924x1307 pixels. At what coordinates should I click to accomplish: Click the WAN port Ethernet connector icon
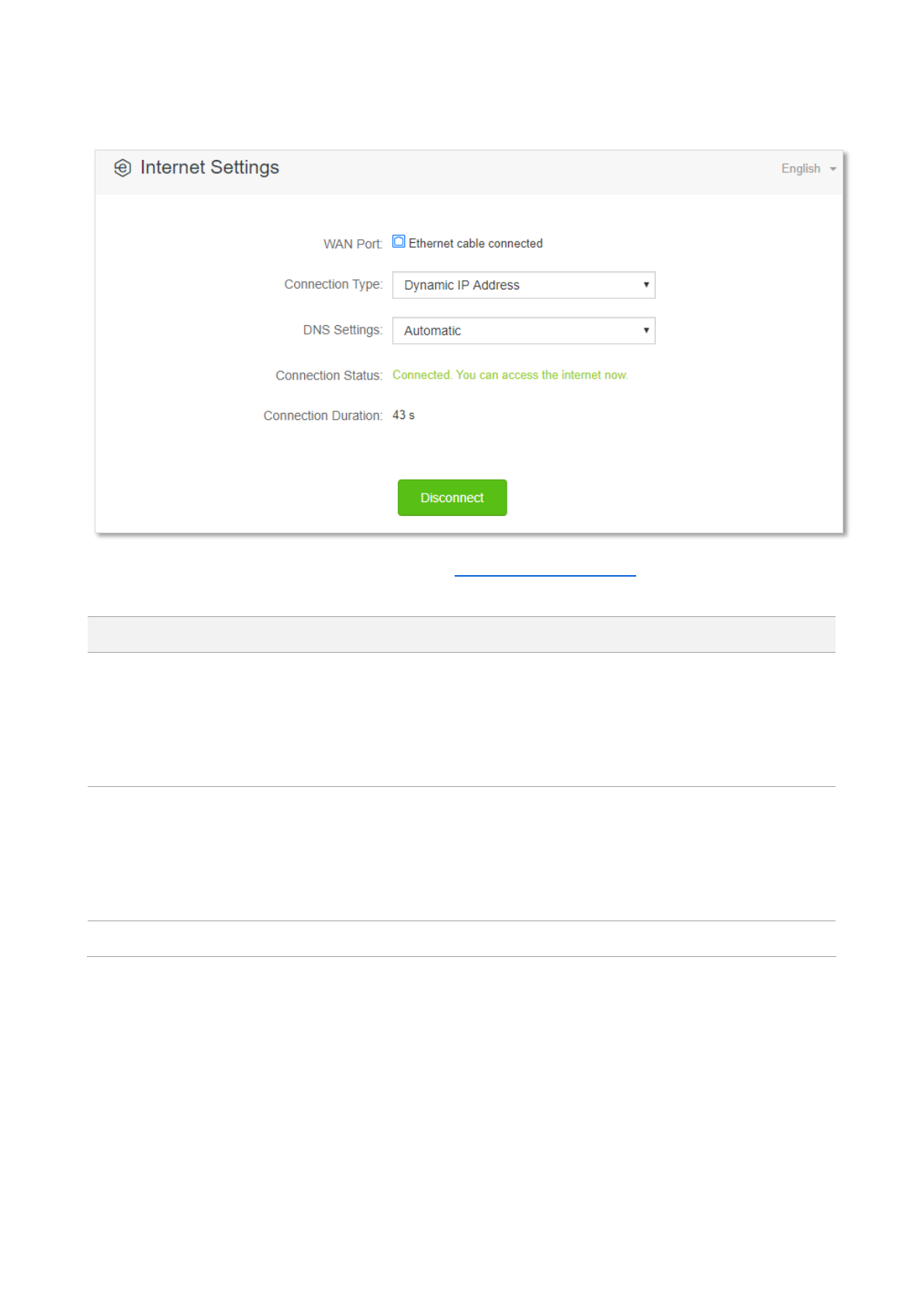click(399, 242)
